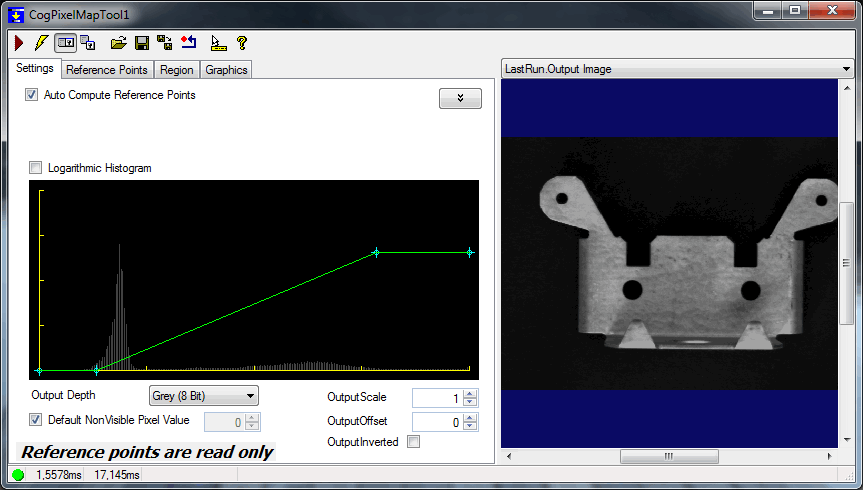Toggle the local image display button
Viewport: 863px width, 490px height.
[65, 43]
